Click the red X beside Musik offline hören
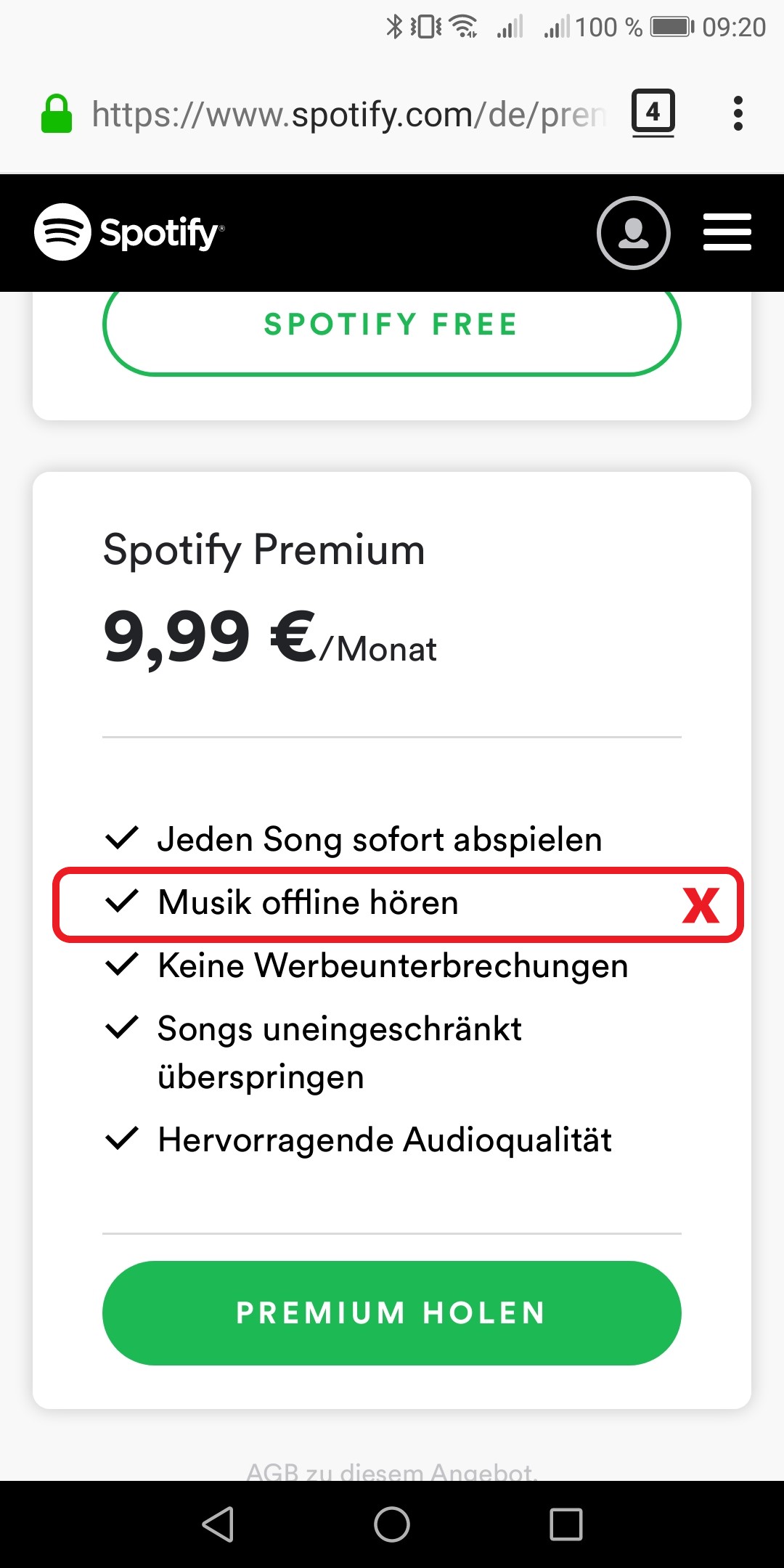The width and height of the screenshot is (784, 1568). [x=701, y=906]
